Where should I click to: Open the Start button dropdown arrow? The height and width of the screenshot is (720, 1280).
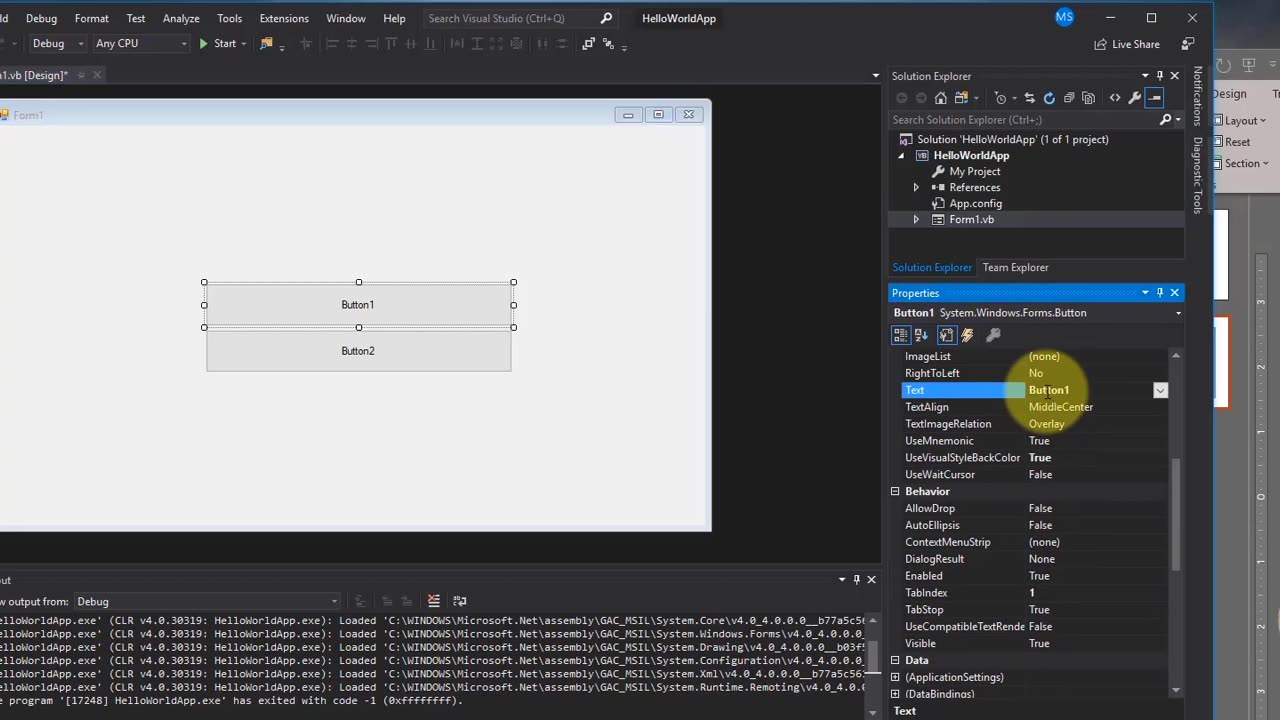click(x=245, y=44)
